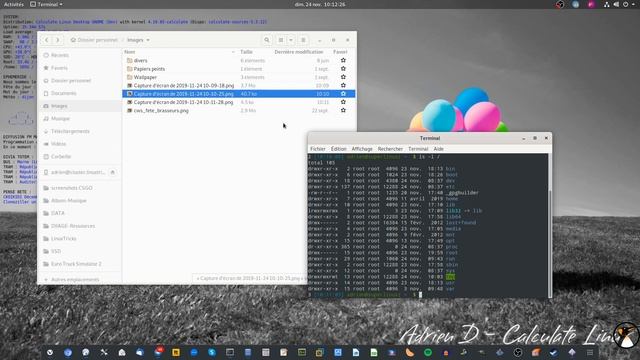Star the 10-11-28 screenshot file
This screenshot has height=360, width=640.
pos(343,102)
